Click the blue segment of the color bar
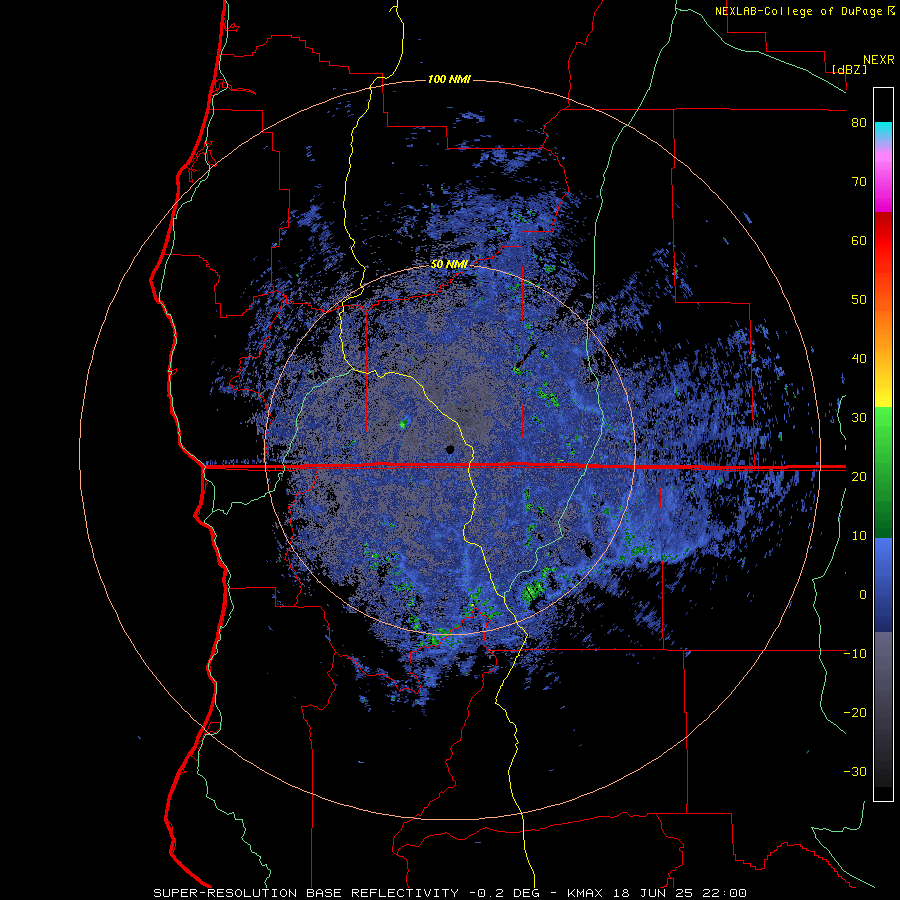Viewport: 900px width, 900px height. [x=883, y=585]
